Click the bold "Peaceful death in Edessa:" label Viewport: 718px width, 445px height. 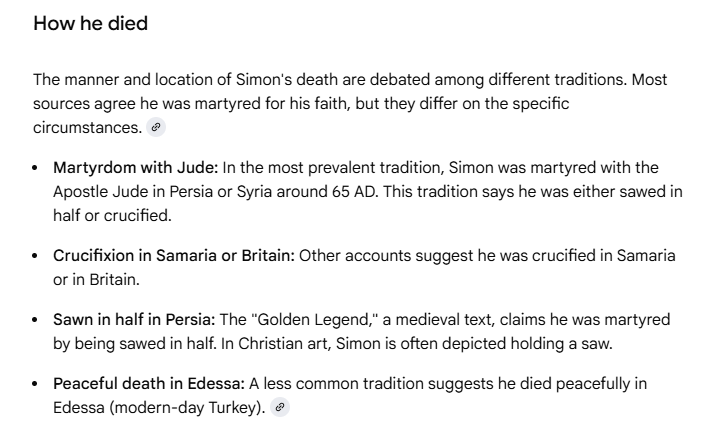point(149,384)
